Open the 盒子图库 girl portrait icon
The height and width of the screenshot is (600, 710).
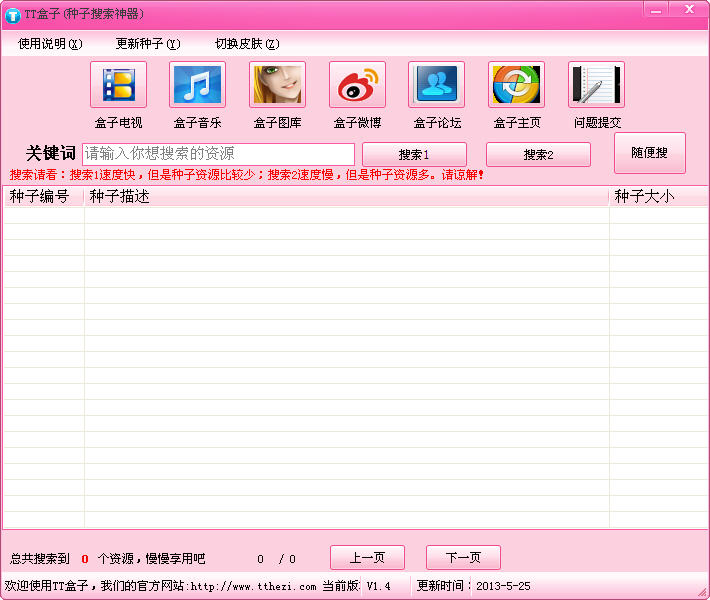[x=278, y=85]
